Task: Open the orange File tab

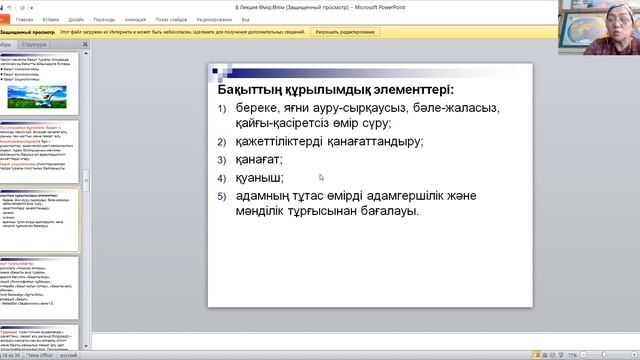Action: point(4,20)
